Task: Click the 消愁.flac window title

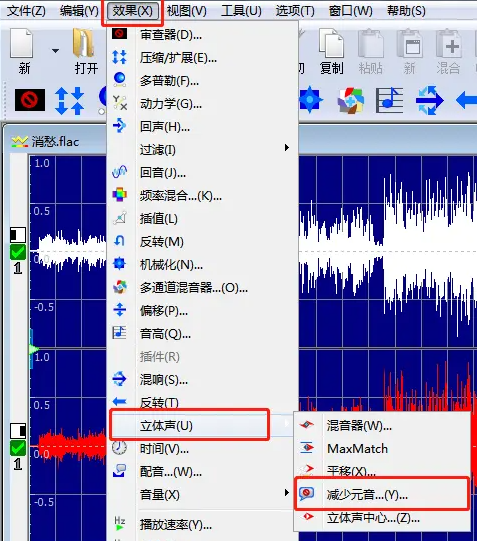Action: point(55,141)
